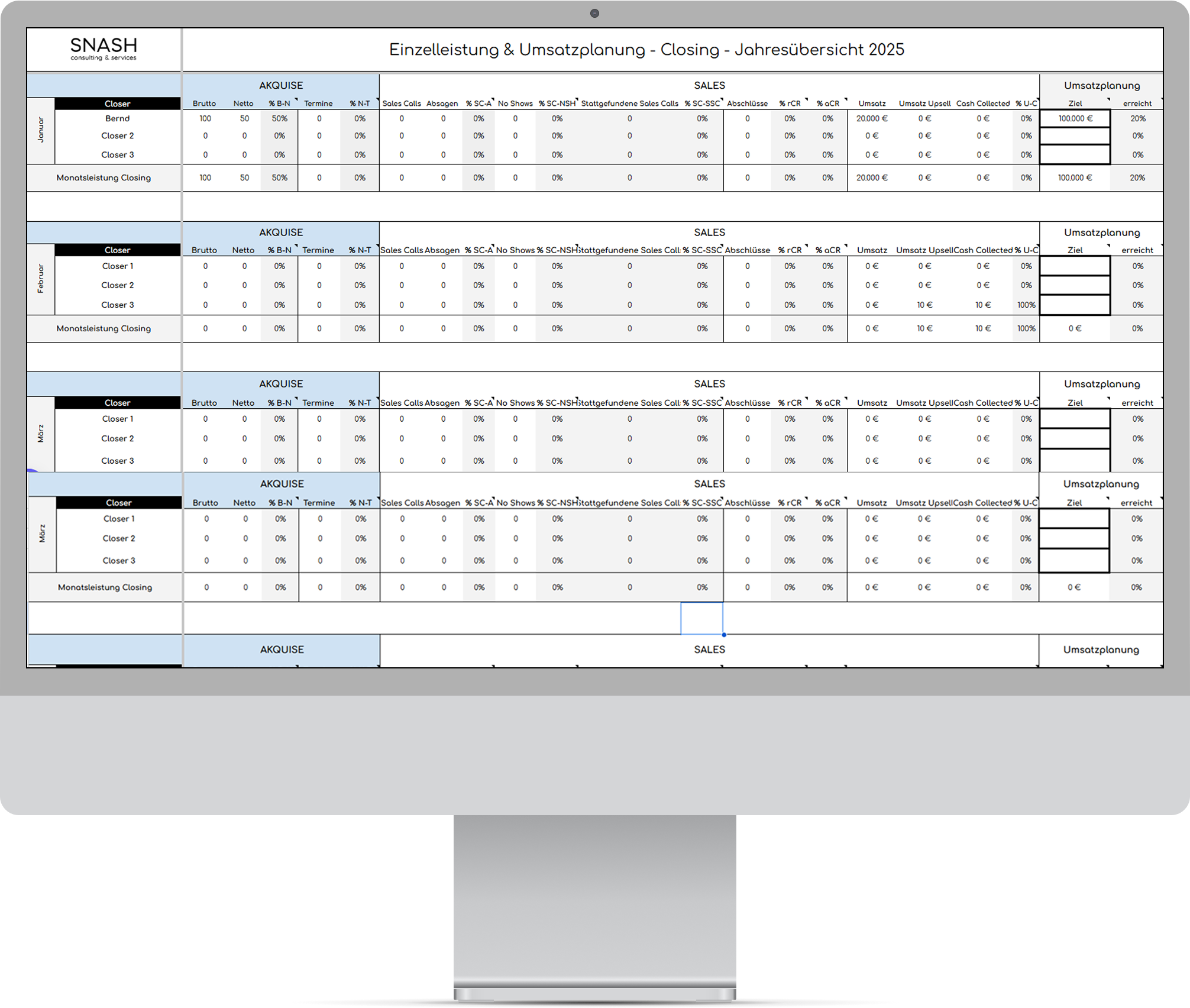Viewport: 1190px width, 1008px height.
Task: Click Bernd's Umsatz cell showing 20.000 €
Action: click(871, 118)
